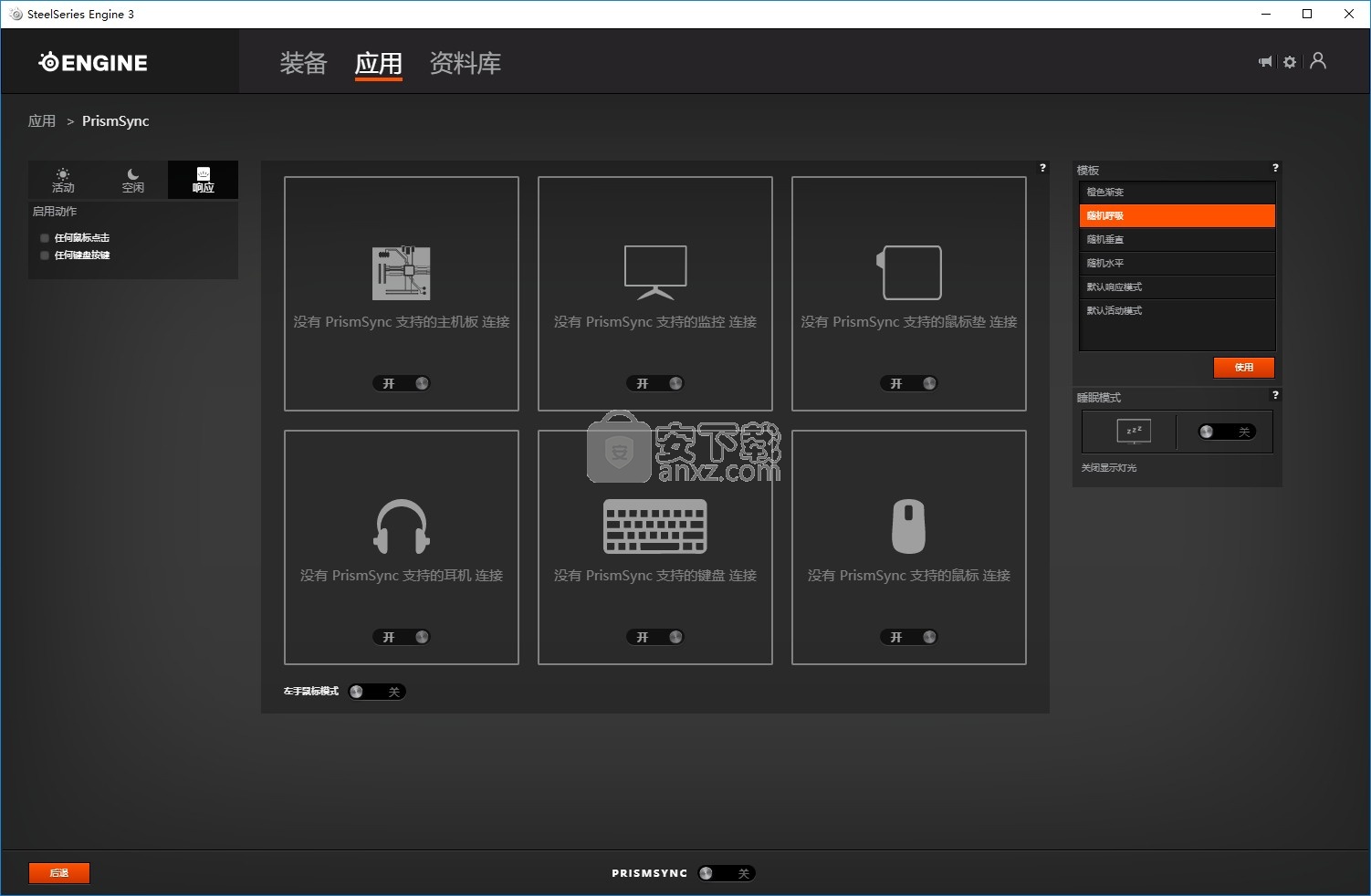
Task: Check the 任何鼠标点击 checkbox
Action: [45, 238]
